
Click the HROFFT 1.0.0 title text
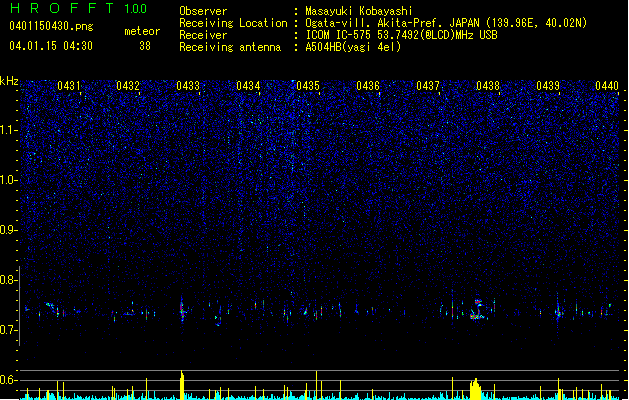click(x=78, y=8)
